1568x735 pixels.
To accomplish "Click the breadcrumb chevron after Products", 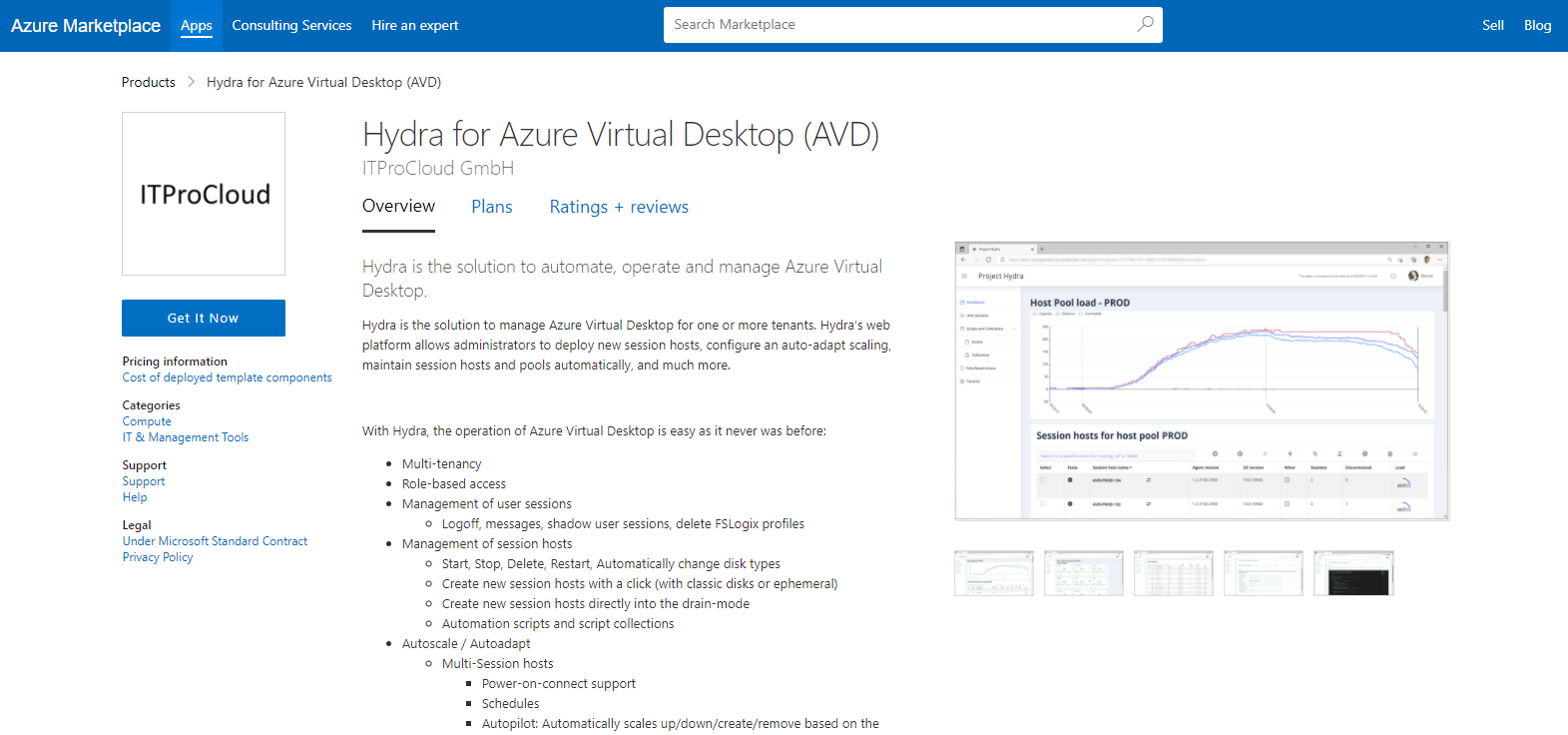I will [191, 82].
